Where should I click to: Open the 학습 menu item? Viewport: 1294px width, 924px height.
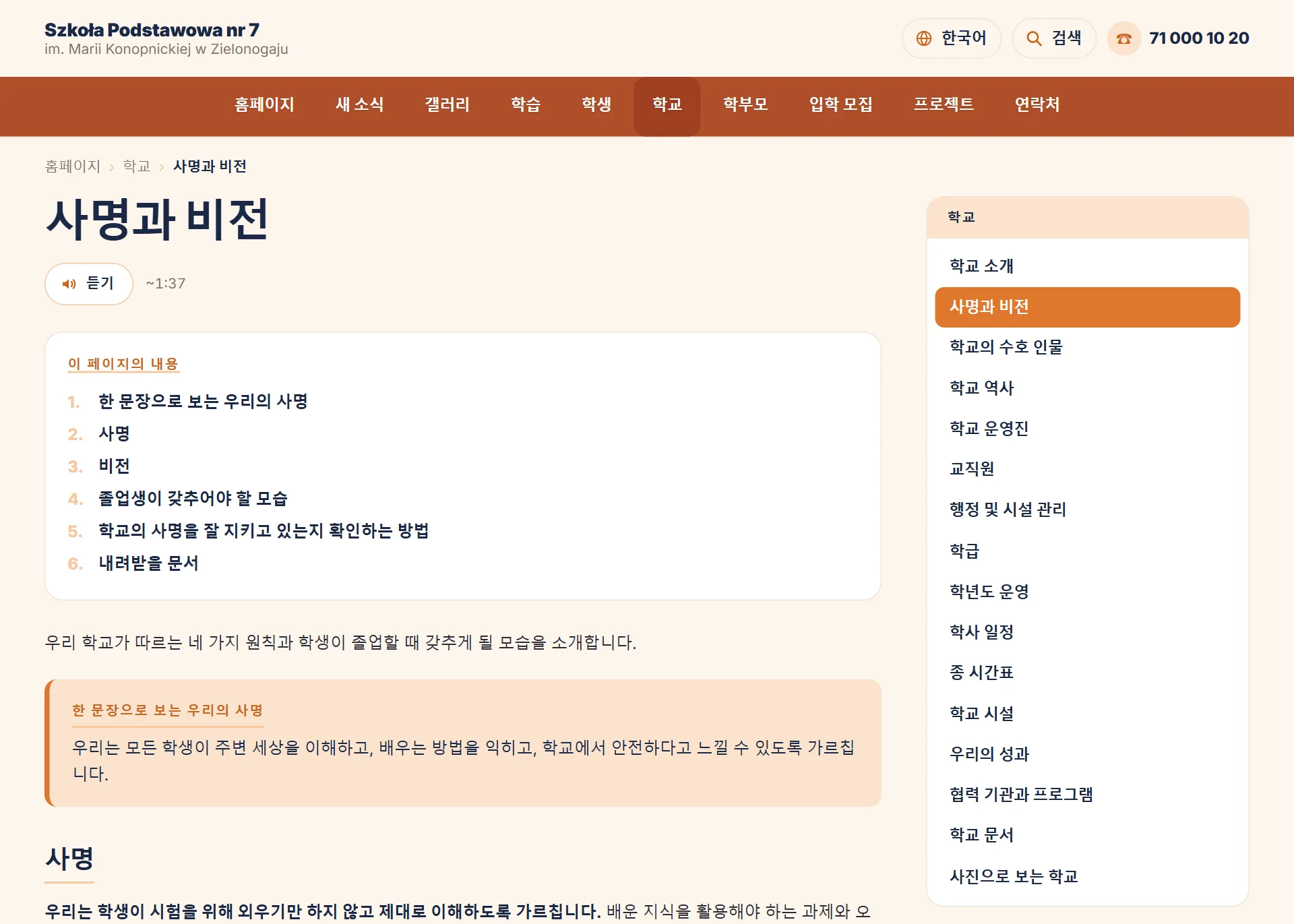[x=526, y=104]
